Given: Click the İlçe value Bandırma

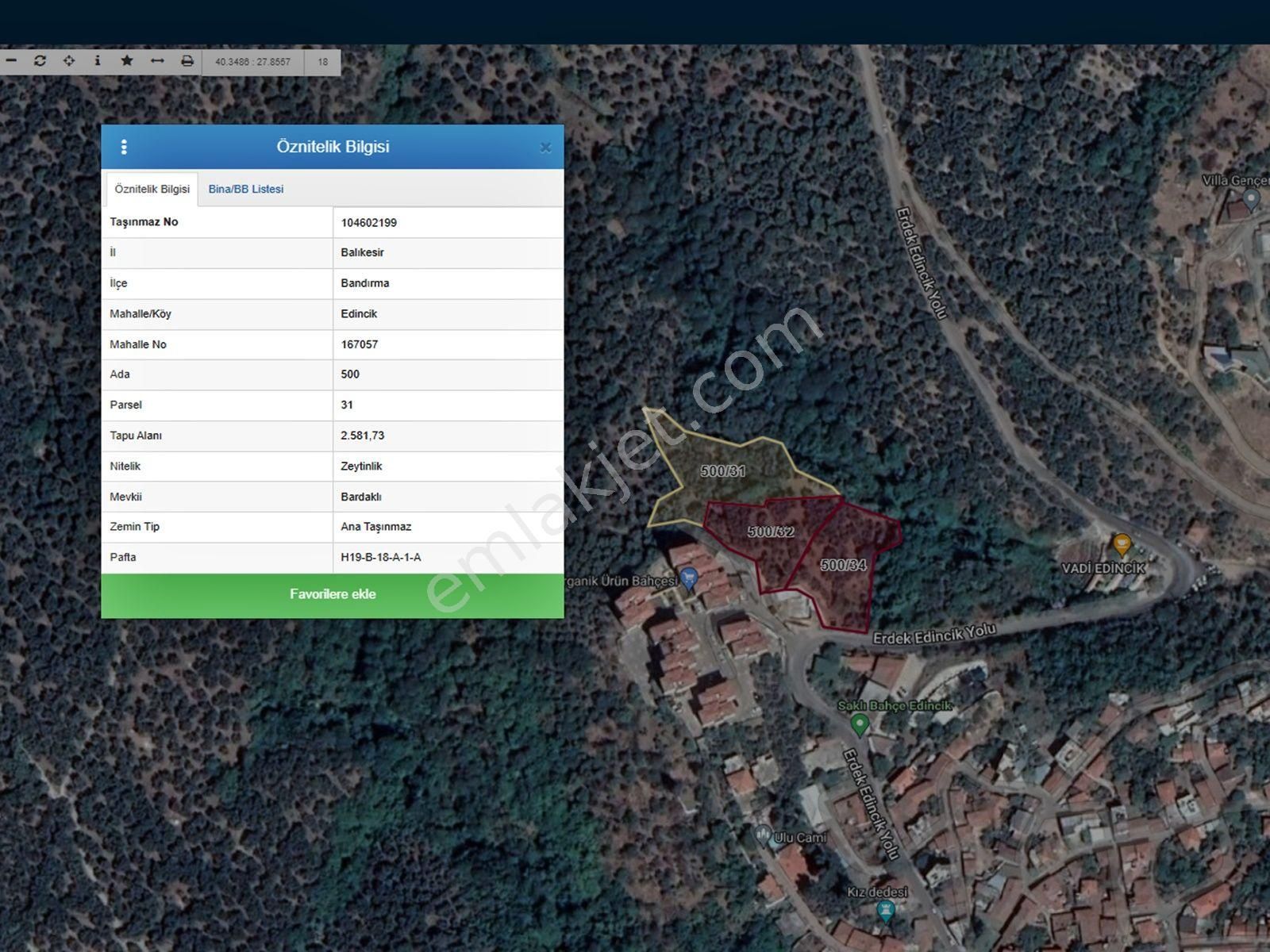Looking at the screenshot, I should (x=365, y=283).
